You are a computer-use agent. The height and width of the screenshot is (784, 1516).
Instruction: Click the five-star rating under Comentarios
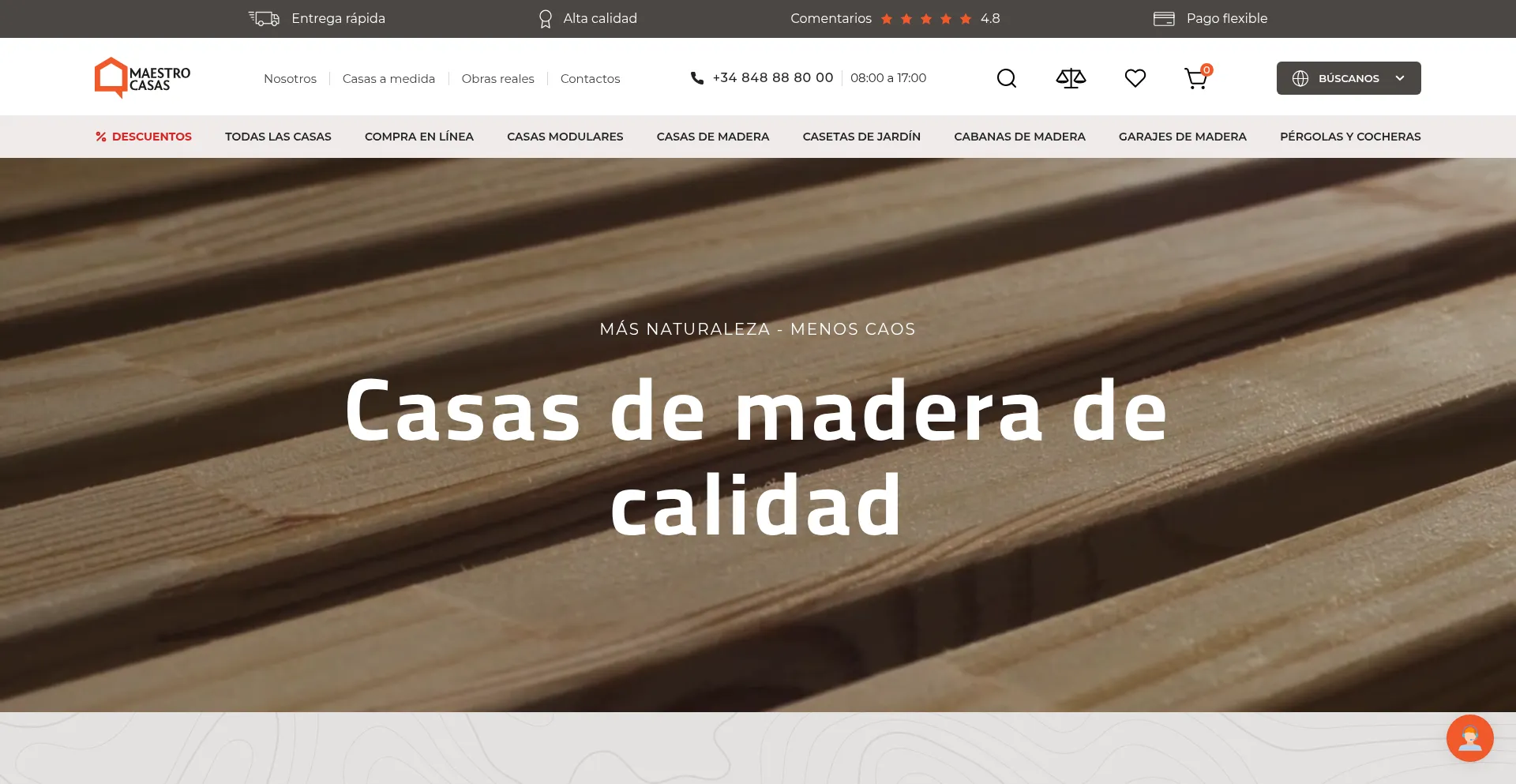[925, 19]
